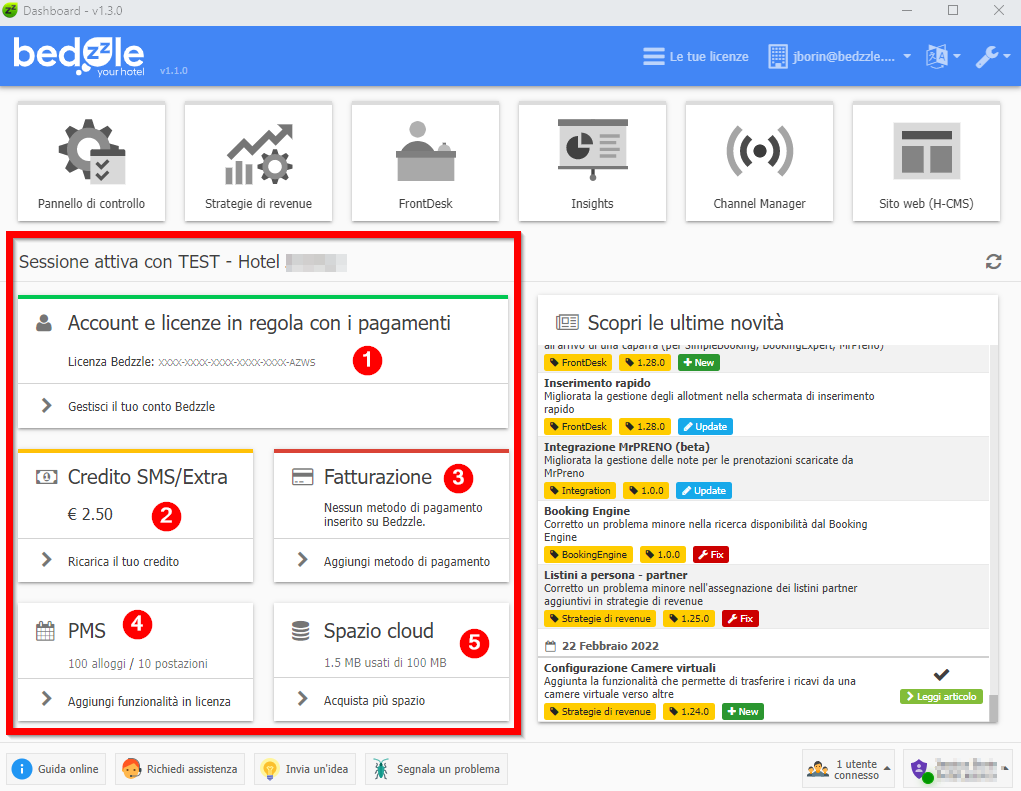This screenshot has width=1021, height=791.
Task: Open Guida online help
Action: coord(58,769)
